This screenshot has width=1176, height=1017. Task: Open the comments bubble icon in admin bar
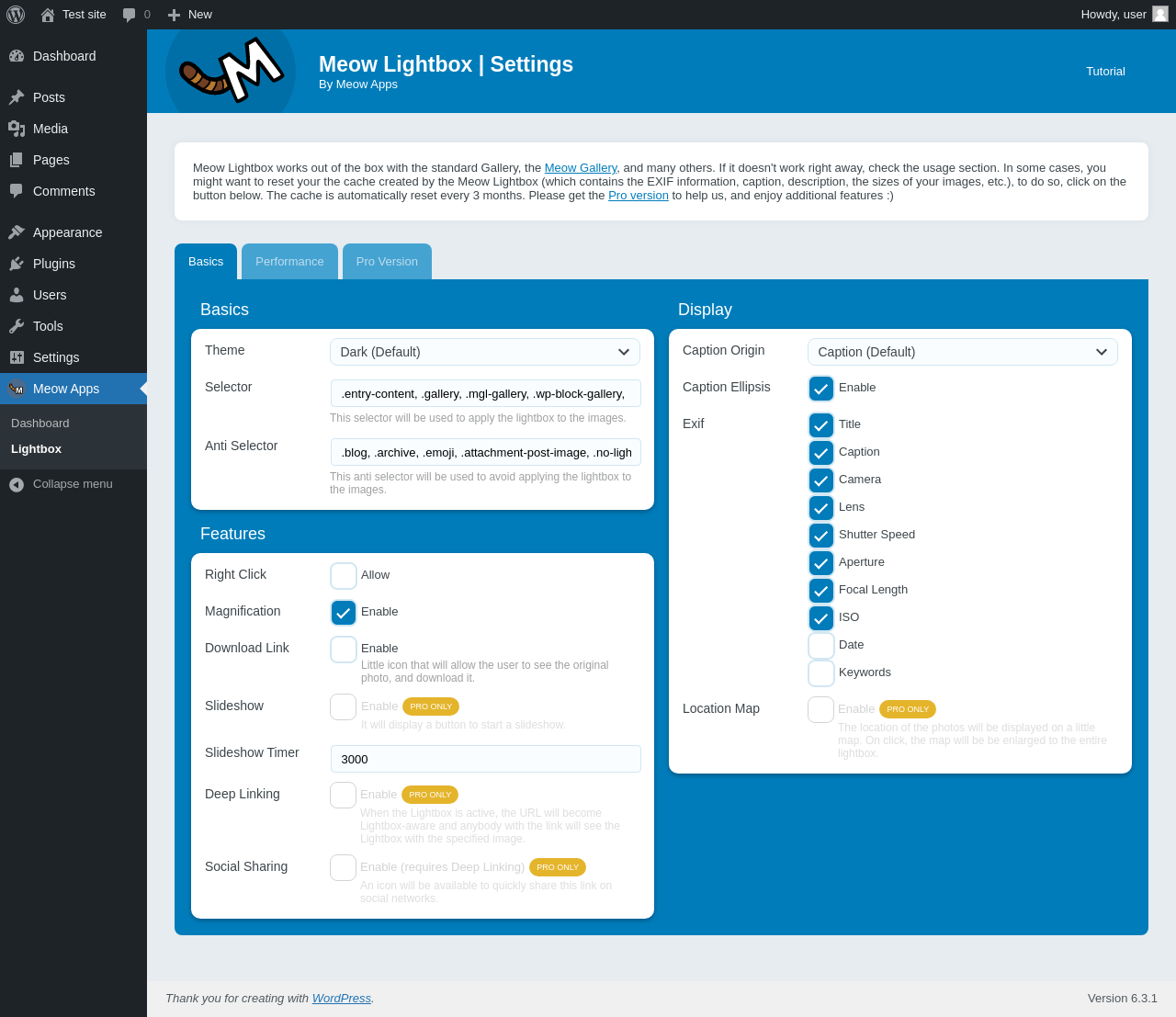(130, 15)
